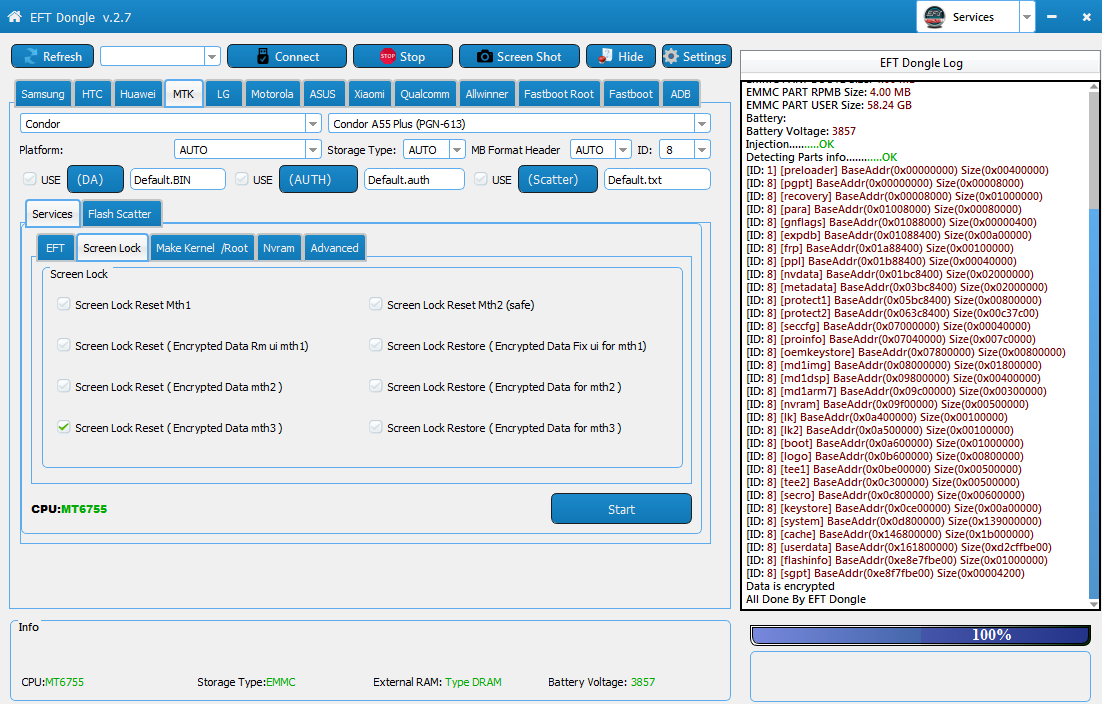
Task: Open the Services dropdown in the title bar
Action: coord(1027,17)
